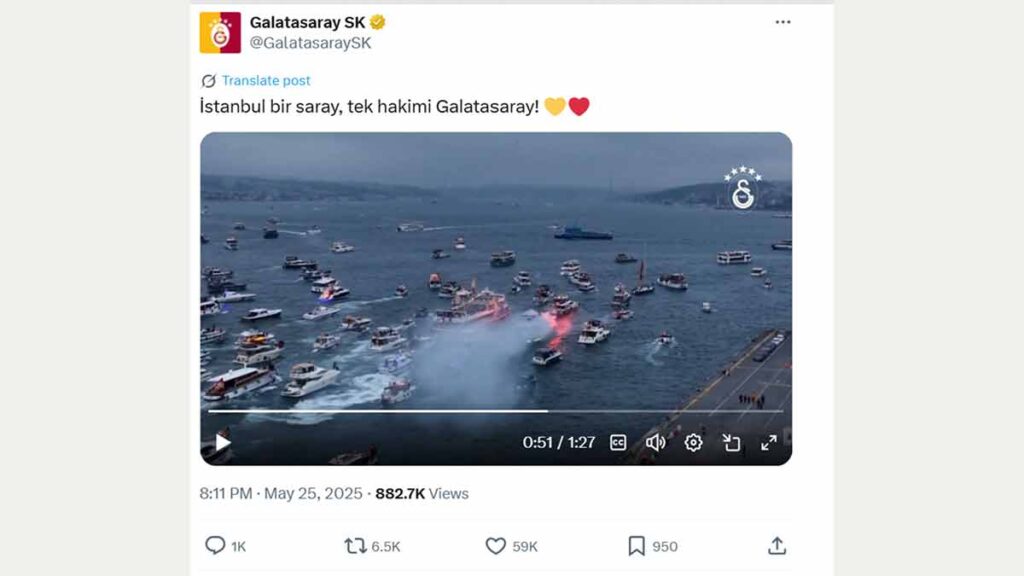Like the post with 59K likes

496,546
